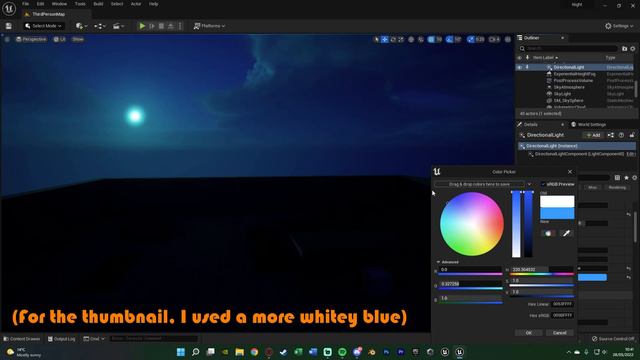Open the Select Mode dropdown
The height and width of the screenshot is (360, 640).
43,26
